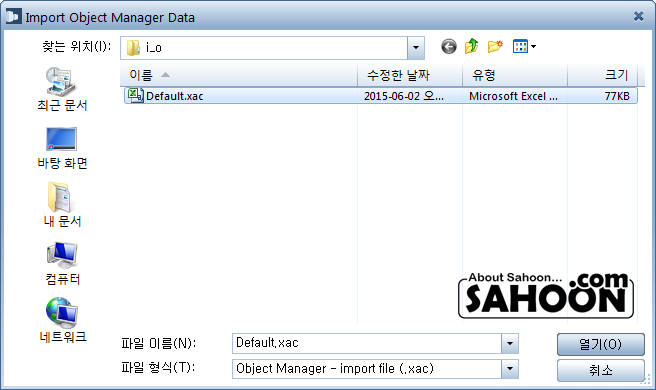Open Recent Documents (최근 문서) location

tap(62, 89)
